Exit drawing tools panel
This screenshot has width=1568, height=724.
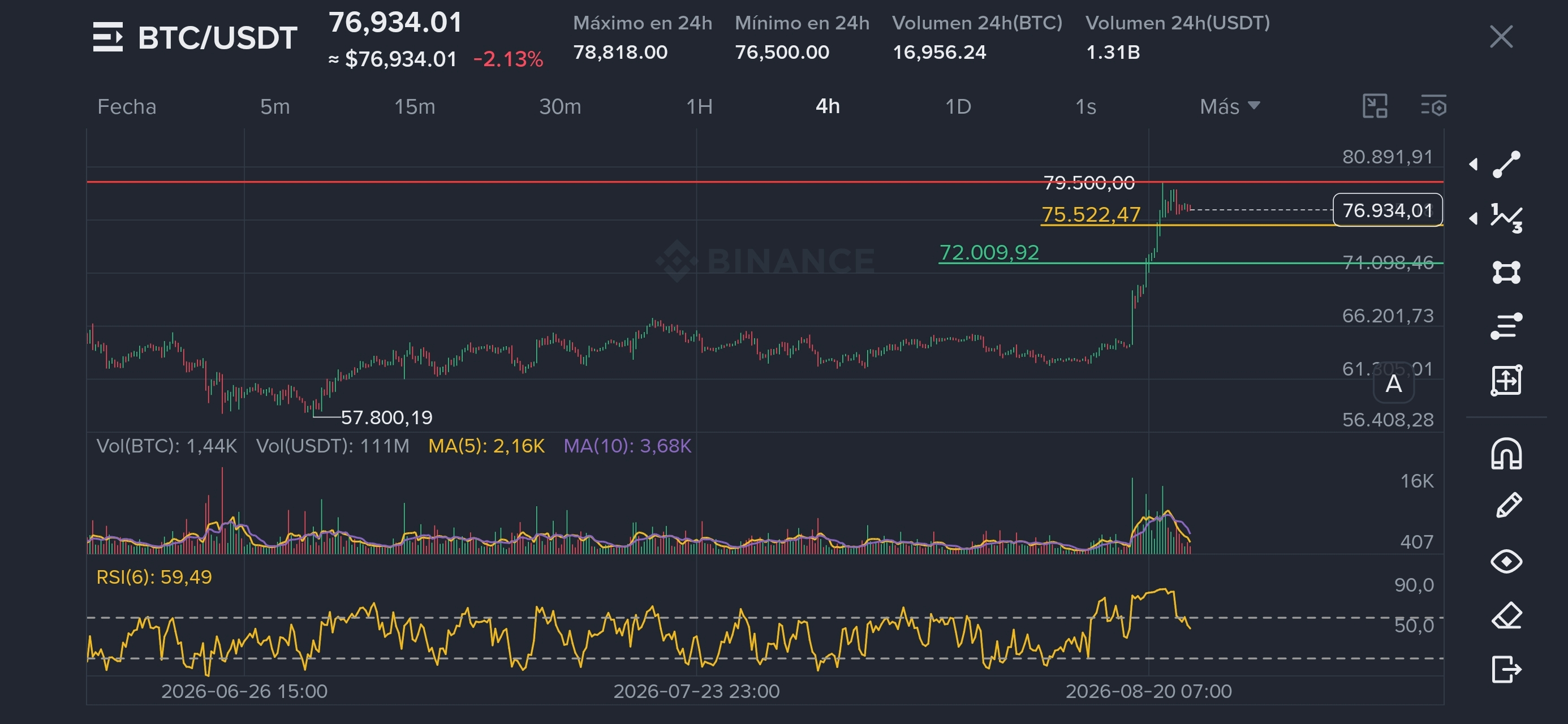(x=1506, y=669)
